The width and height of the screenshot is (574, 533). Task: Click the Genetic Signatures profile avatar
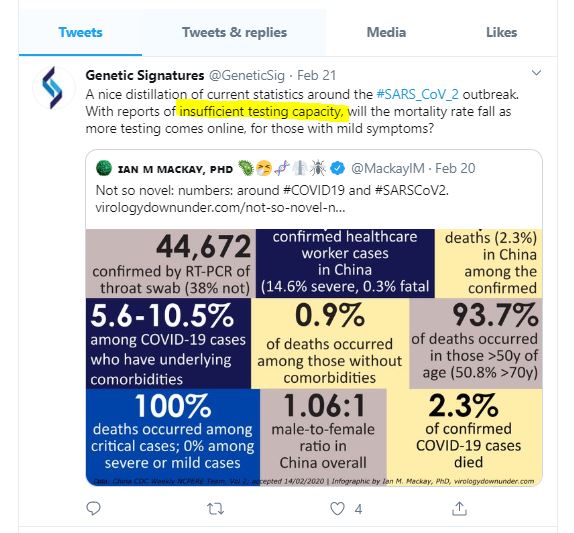53,88
